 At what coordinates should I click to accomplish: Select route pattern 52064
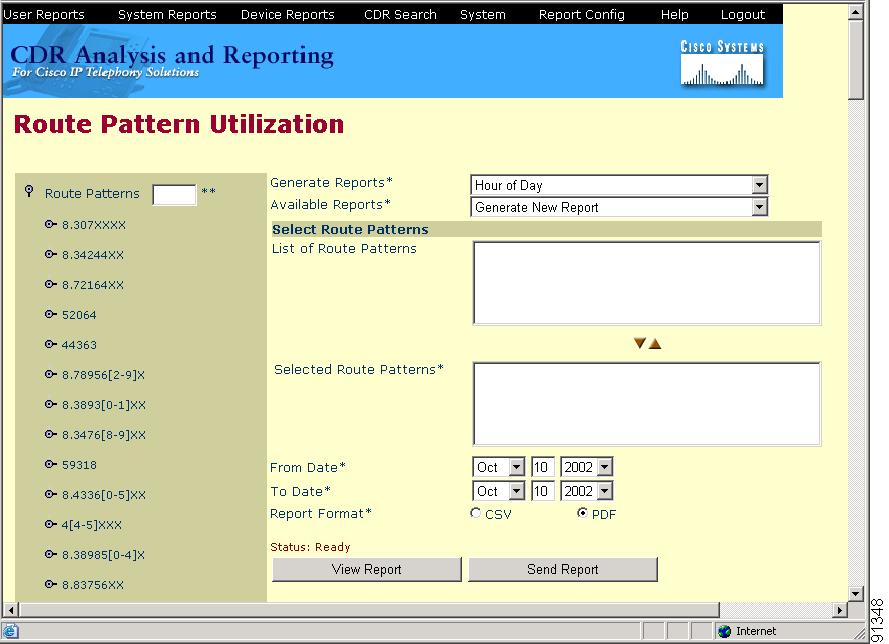point(79,315)
